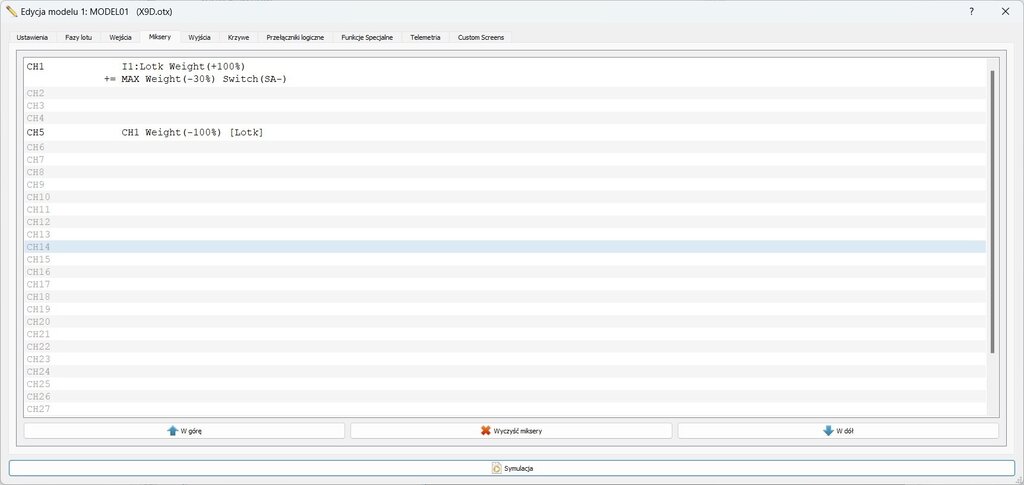Click the red X clear mixers icon
1024x485 pixels.
486,431
